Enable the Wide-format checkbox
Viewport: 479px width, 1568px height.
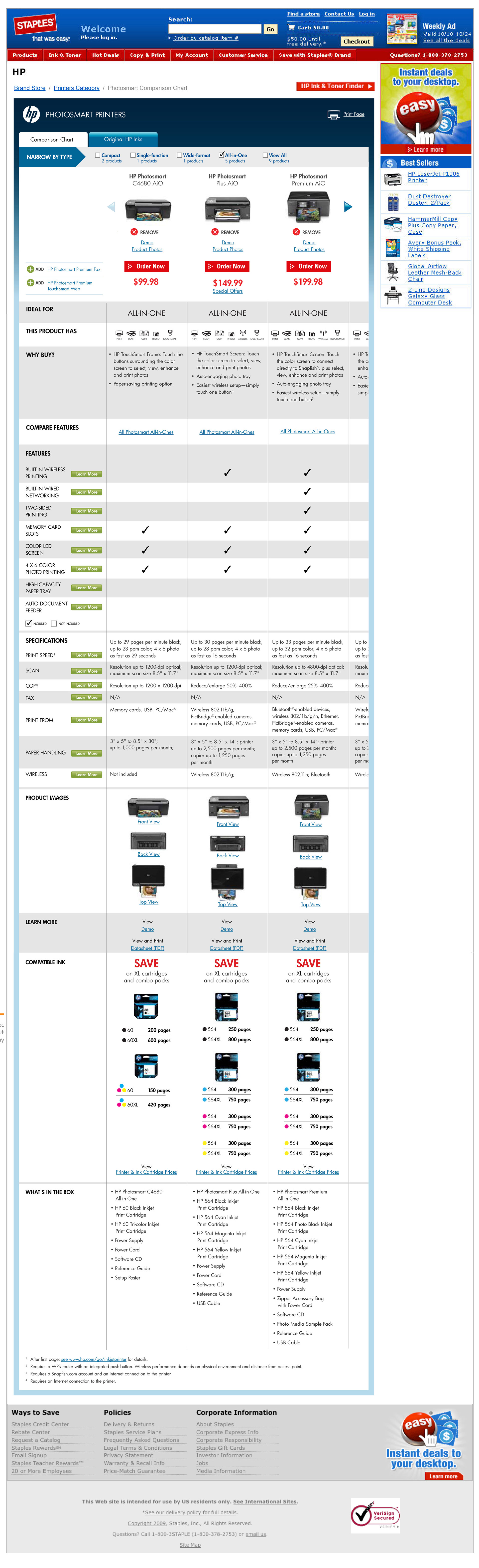coord(180,155)
